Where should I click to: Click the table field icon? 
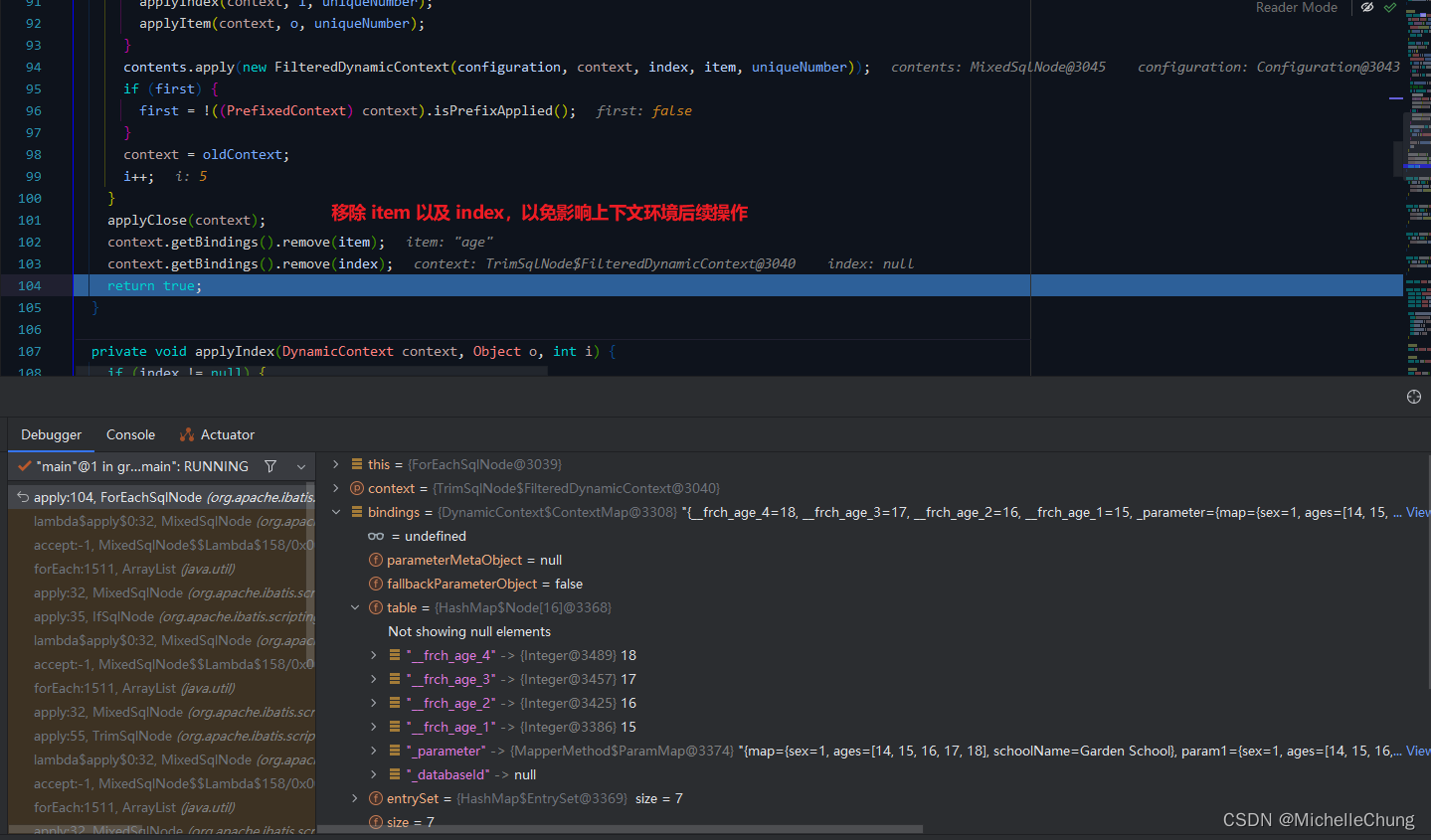376,607
